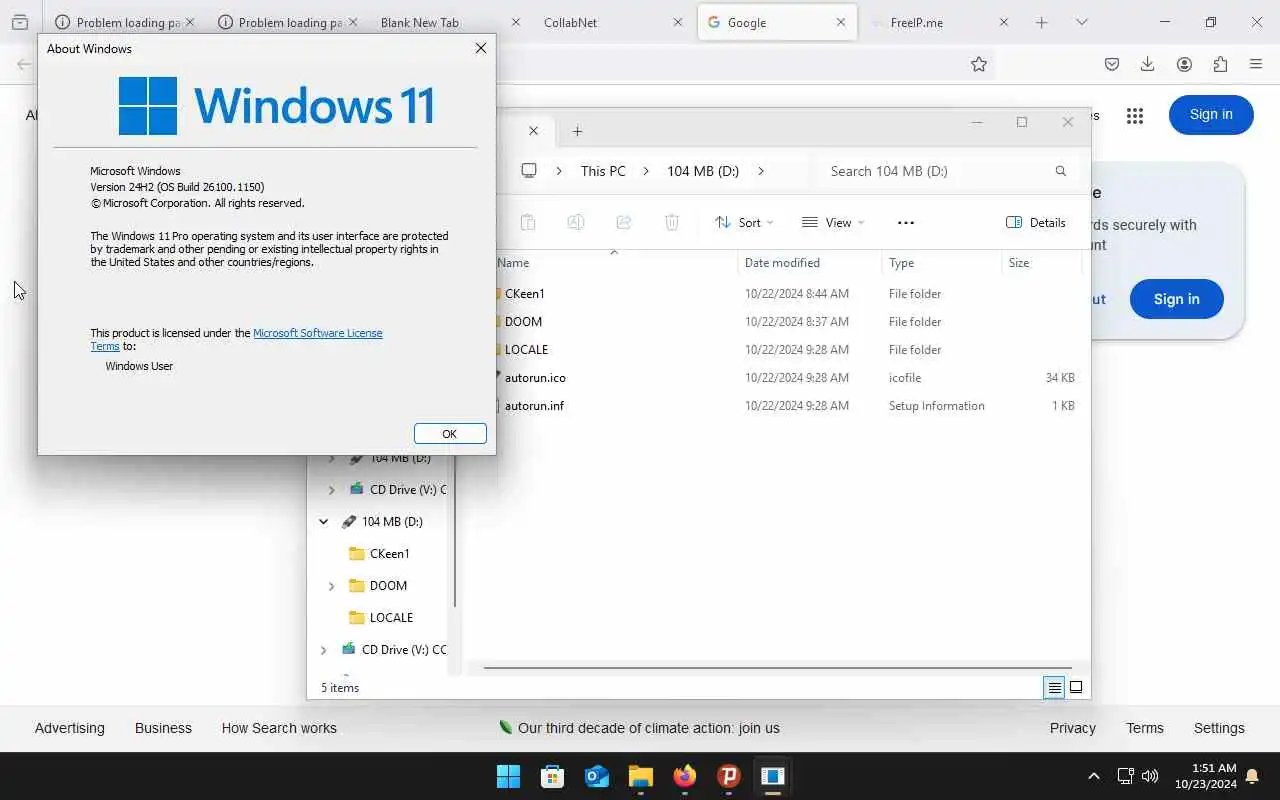Click the Rename icon in Explorer toolbar
The height and width of the screenshot is (800, 1280).
576,222
